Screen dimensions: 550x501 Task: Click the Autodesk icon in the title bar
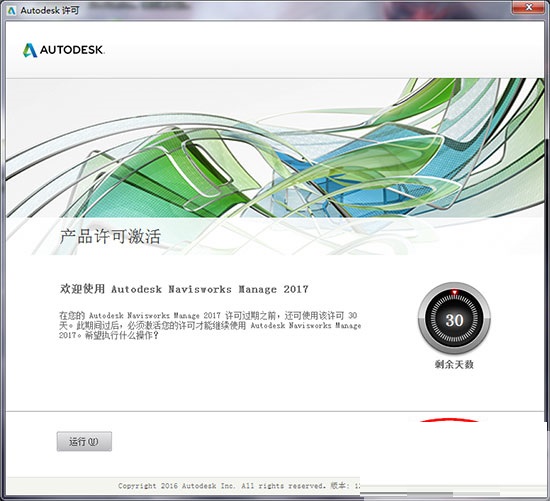point(12,11)
